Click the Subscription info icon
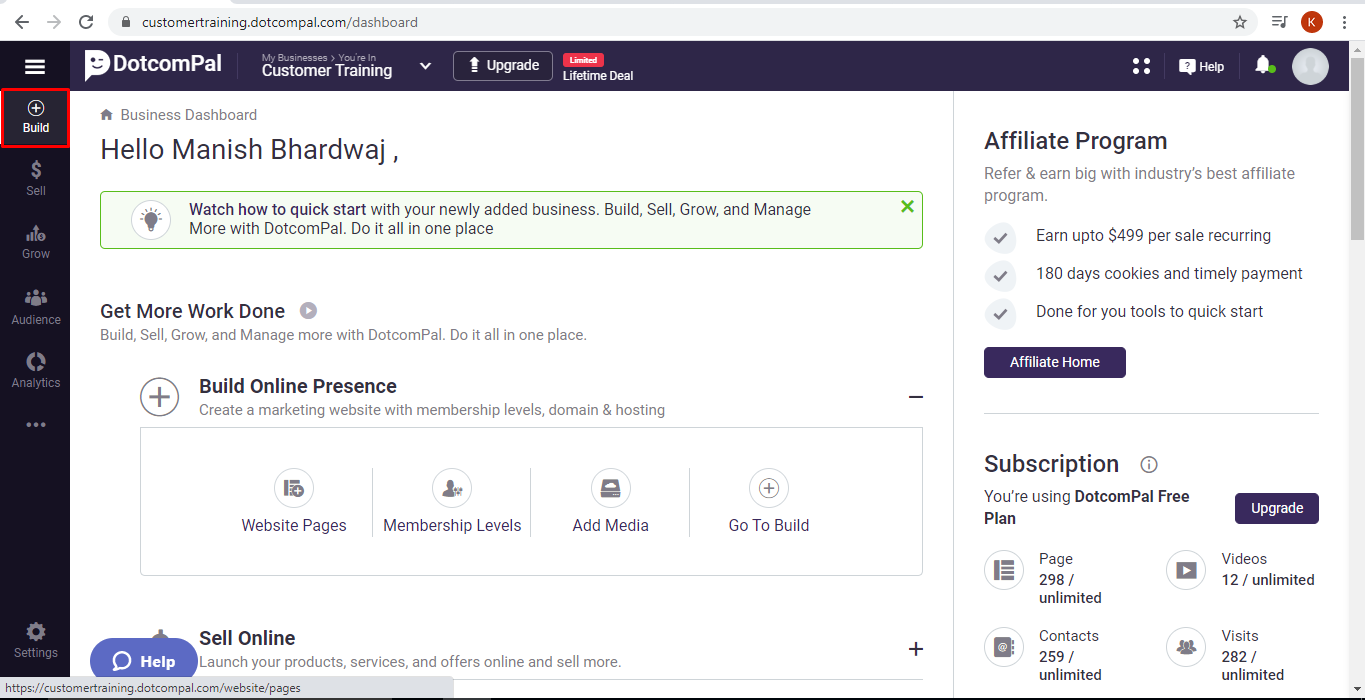1365x700 pixels. [x=1149, y=464]
